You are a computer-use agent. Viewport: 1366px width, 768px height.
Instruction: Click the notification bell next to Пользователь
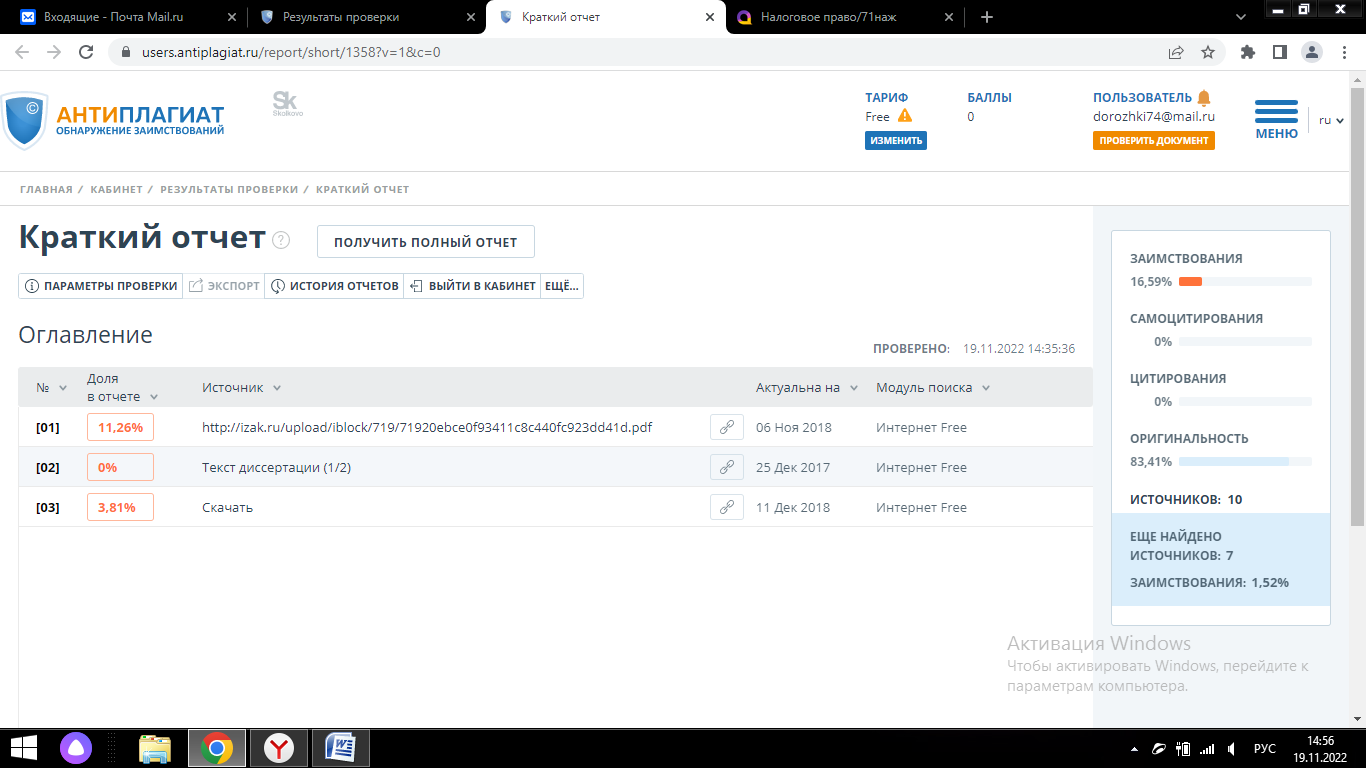pyautogui.click(x=1204, y=97)
